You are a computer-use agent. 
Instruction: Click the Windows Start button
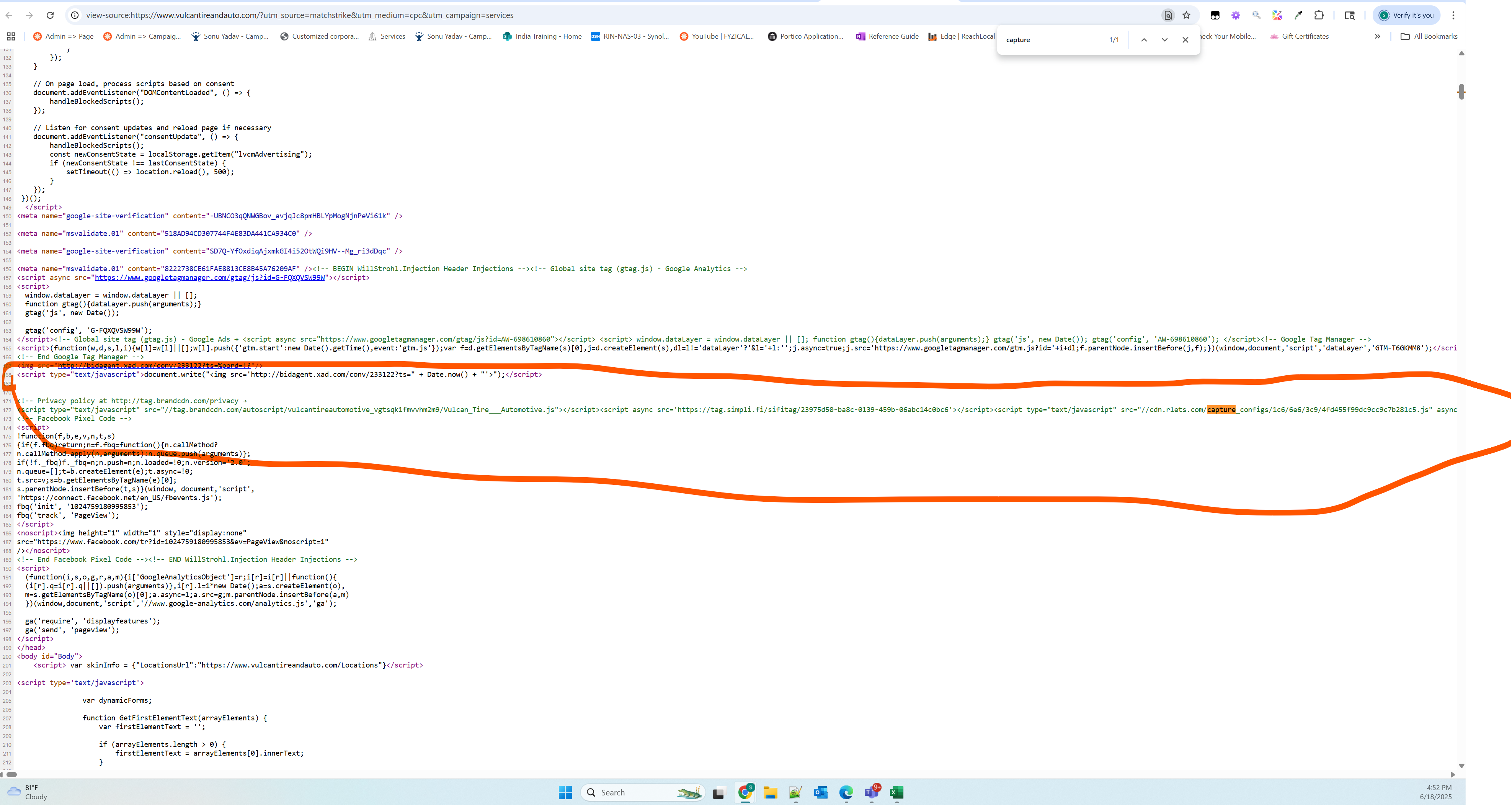coord(565,793)
